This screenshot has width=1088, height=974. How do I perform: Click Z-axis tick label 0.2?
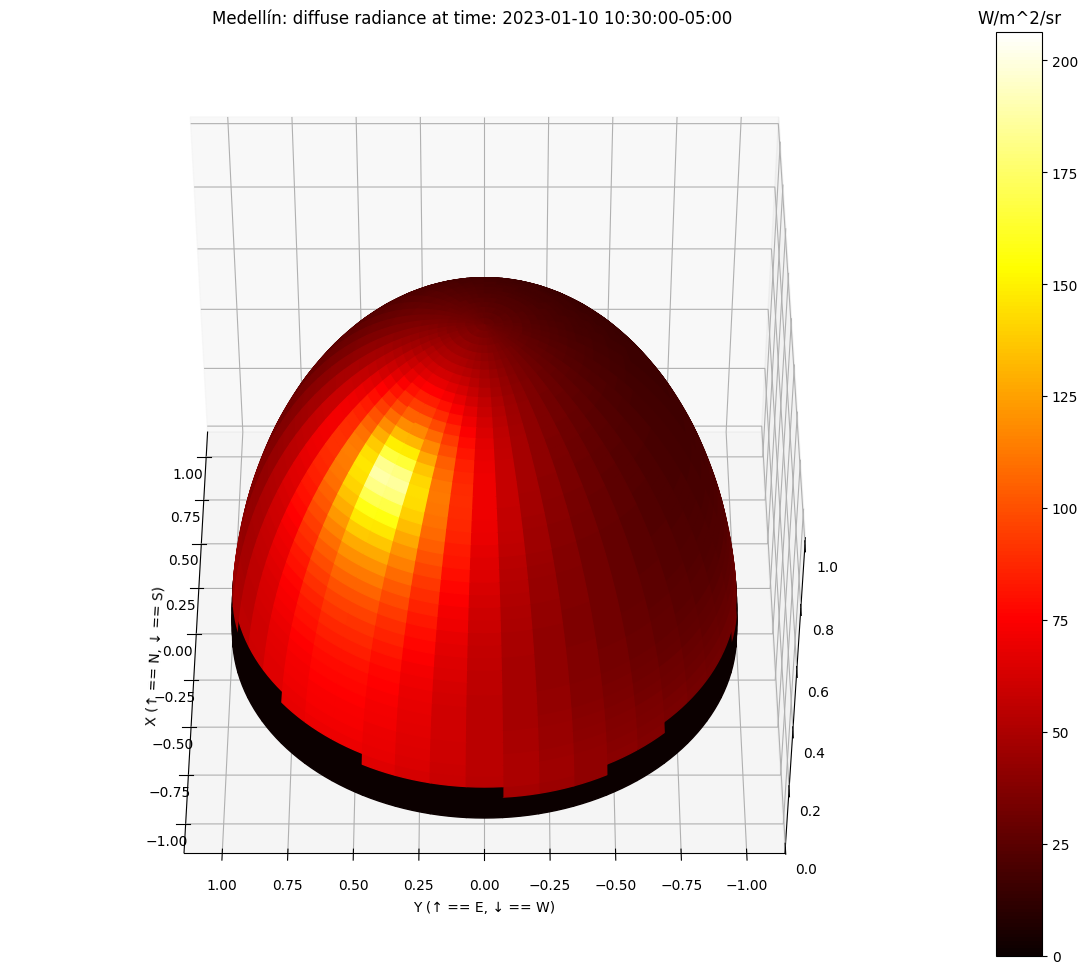click(x=810, y=811)
